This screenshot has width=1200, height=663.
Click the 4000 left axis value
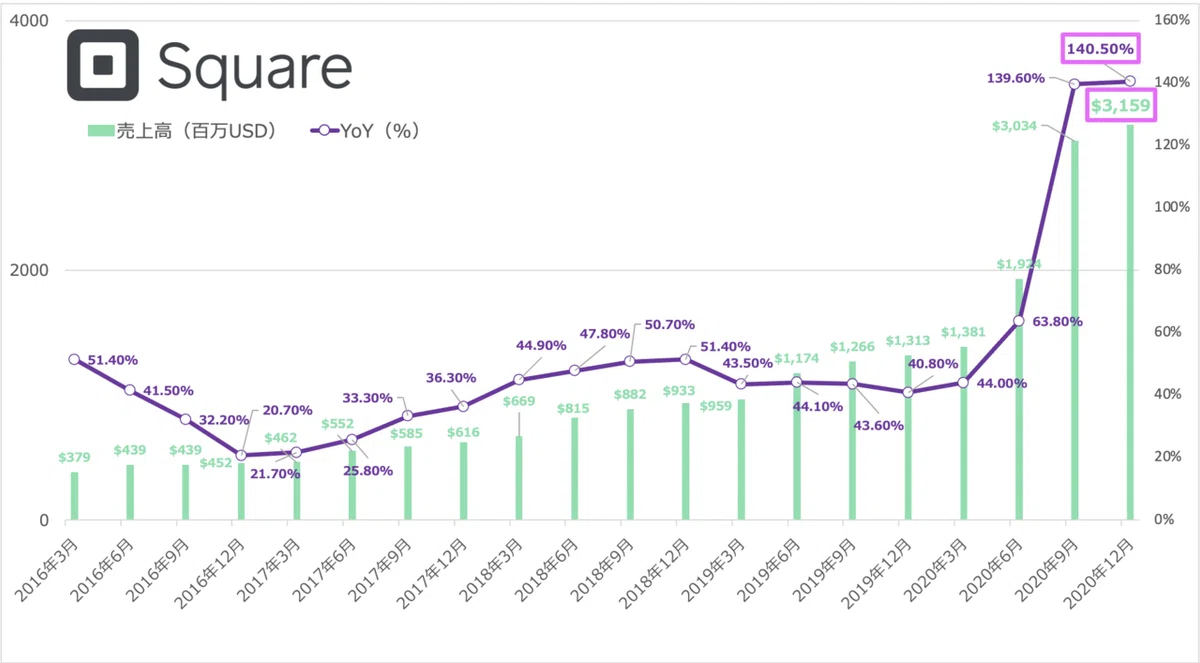[30, 20]
